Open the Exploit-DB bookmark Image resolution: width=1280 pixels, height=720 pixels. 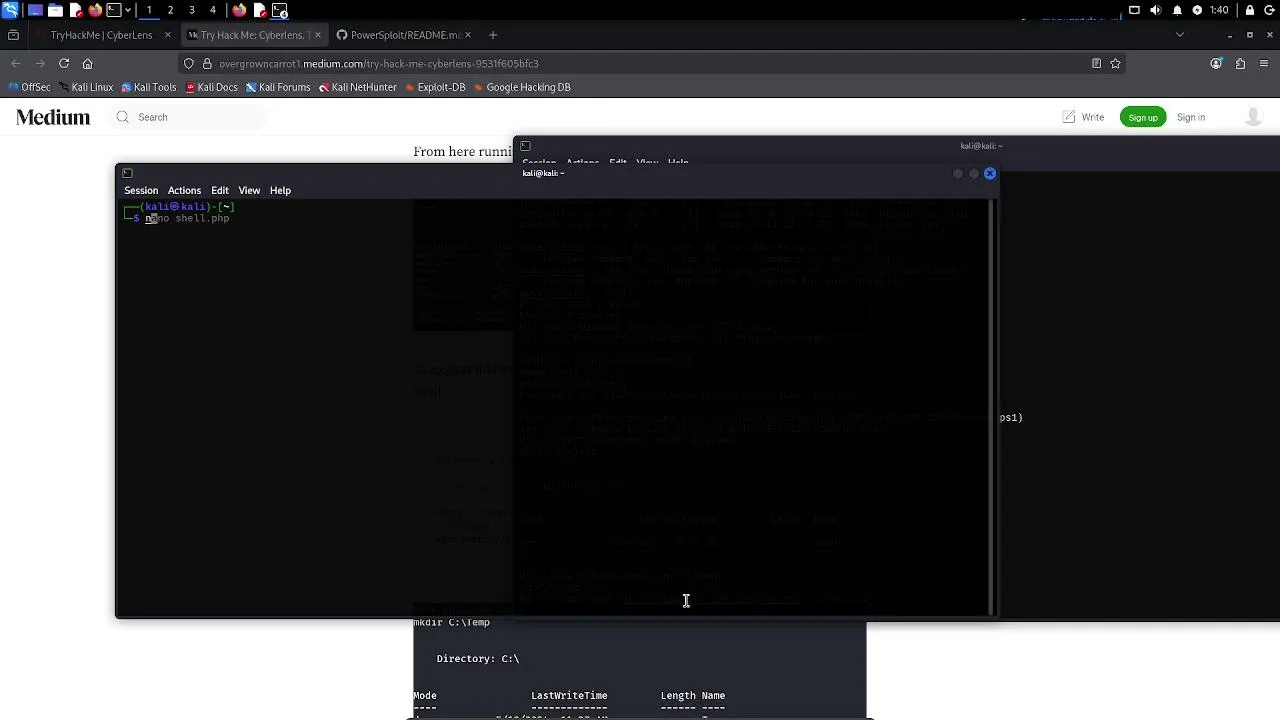[x=435, y=87]
